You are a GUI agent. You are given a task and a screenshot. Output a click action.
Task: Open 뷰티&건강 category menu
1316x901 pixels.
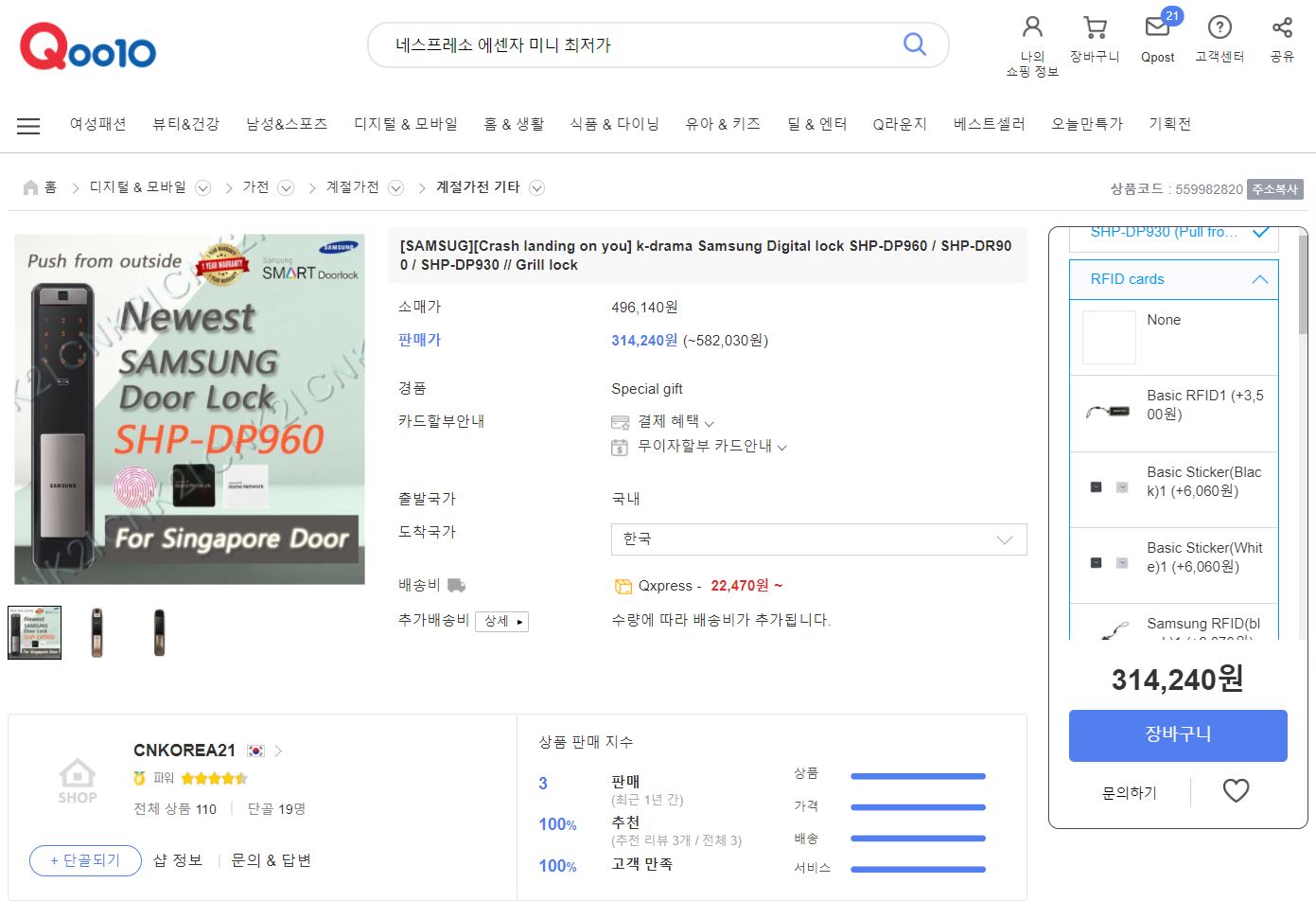[185, 124]
